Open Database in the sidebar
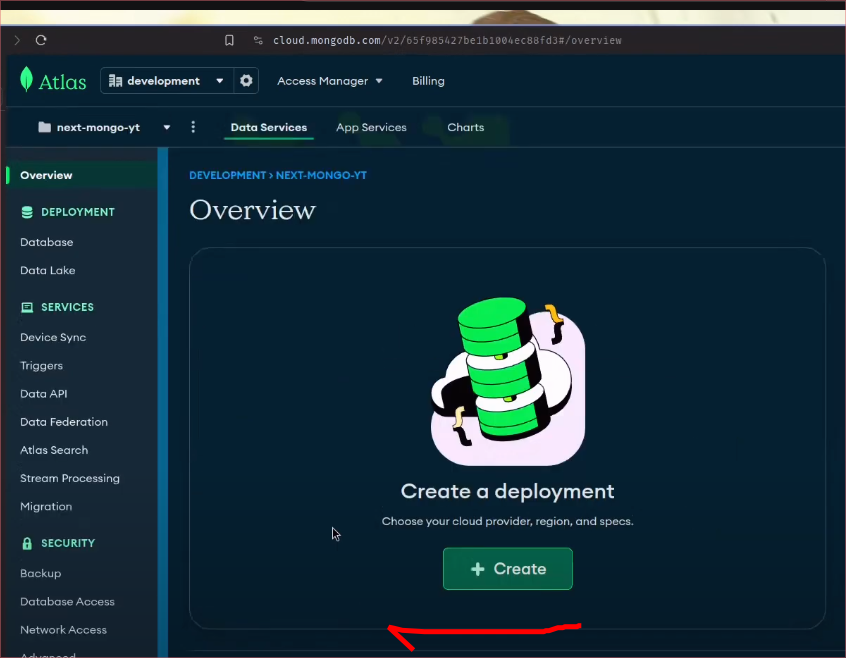The width and height of the screenshot is (846, 658). click(46, 242)
